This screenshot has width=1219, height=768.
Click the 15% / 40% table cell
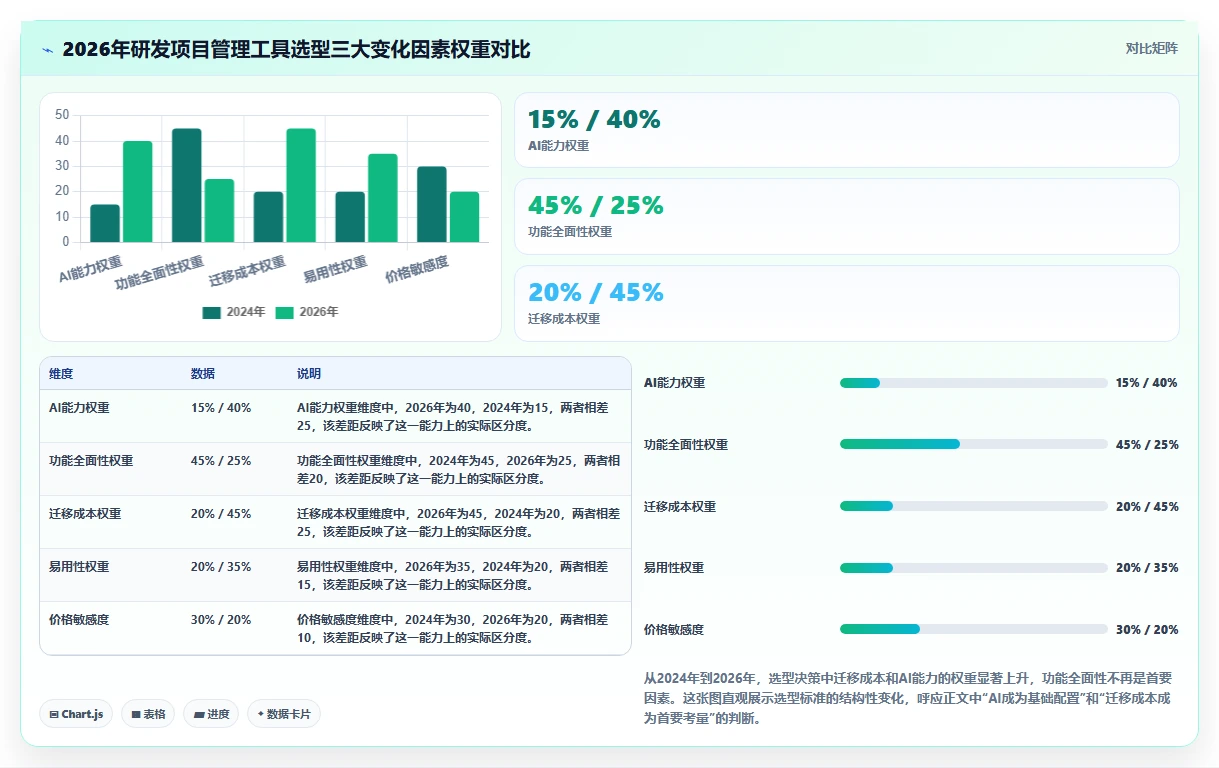(x=221, y=408)
